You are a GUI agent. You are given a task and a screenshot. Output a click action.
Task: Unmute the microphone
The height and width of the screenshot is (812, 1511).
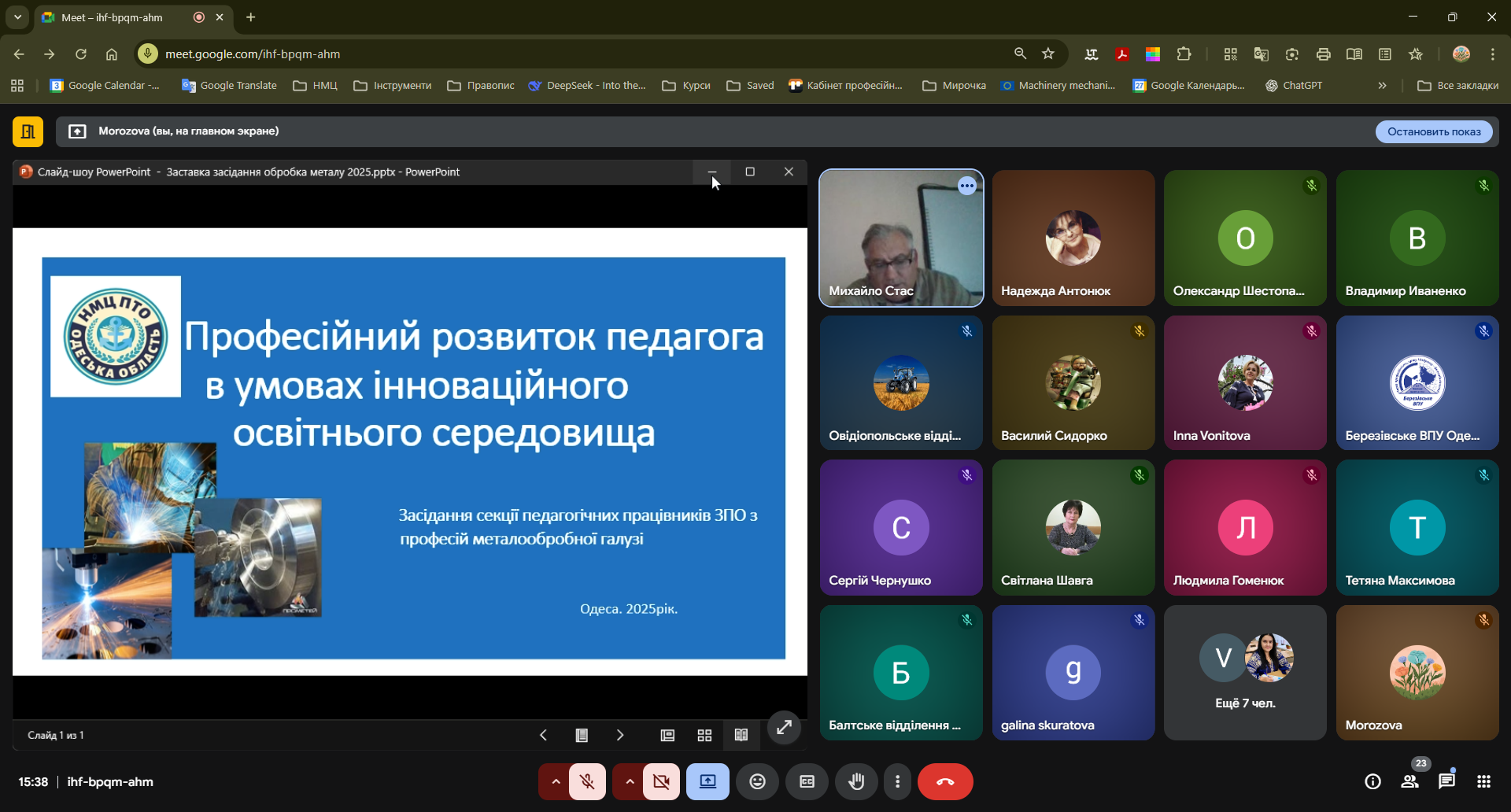tap(587, 781)
